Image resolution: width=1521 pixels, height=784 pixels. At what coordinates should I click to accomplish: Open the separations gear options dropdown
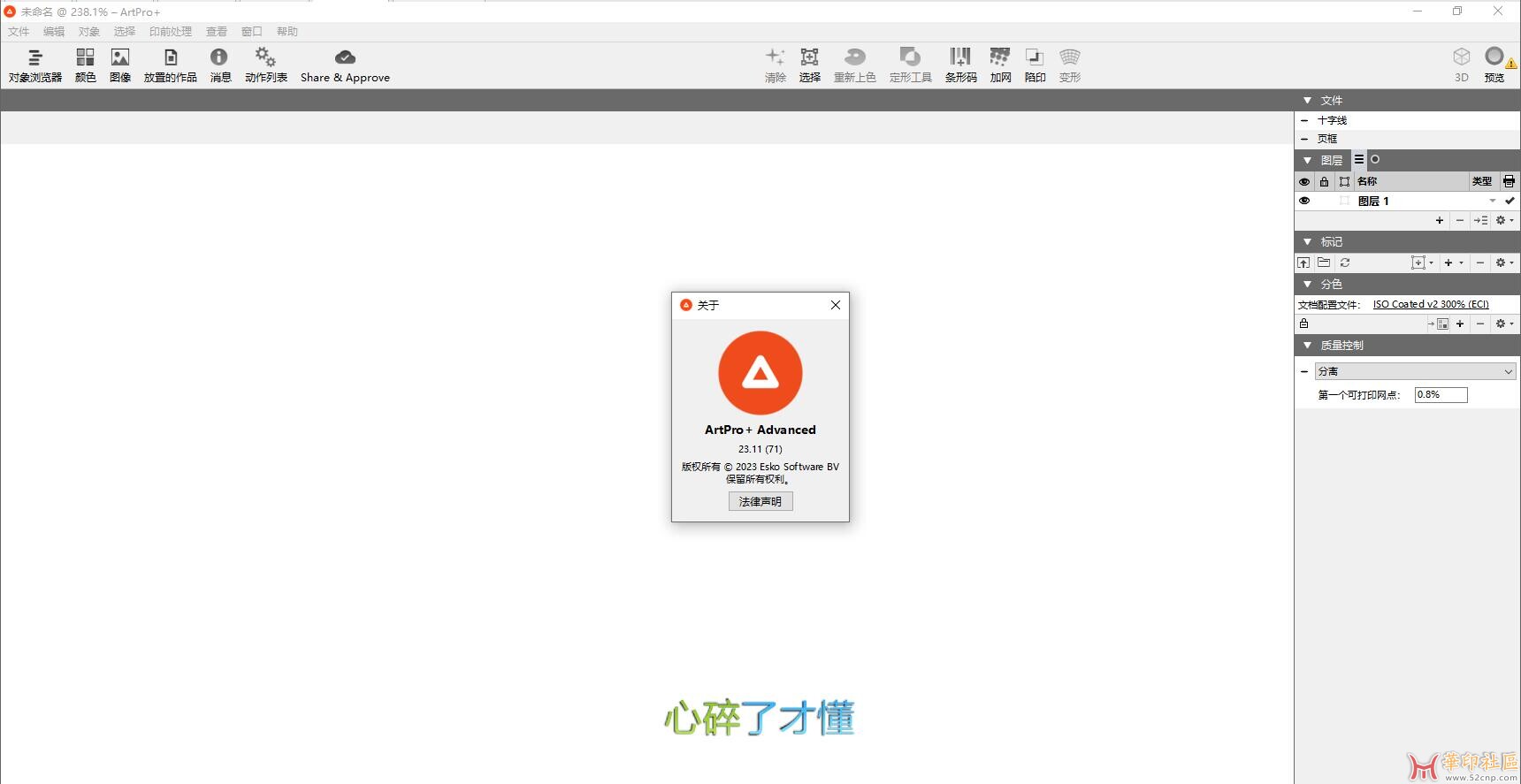(x=1504, y=323)
